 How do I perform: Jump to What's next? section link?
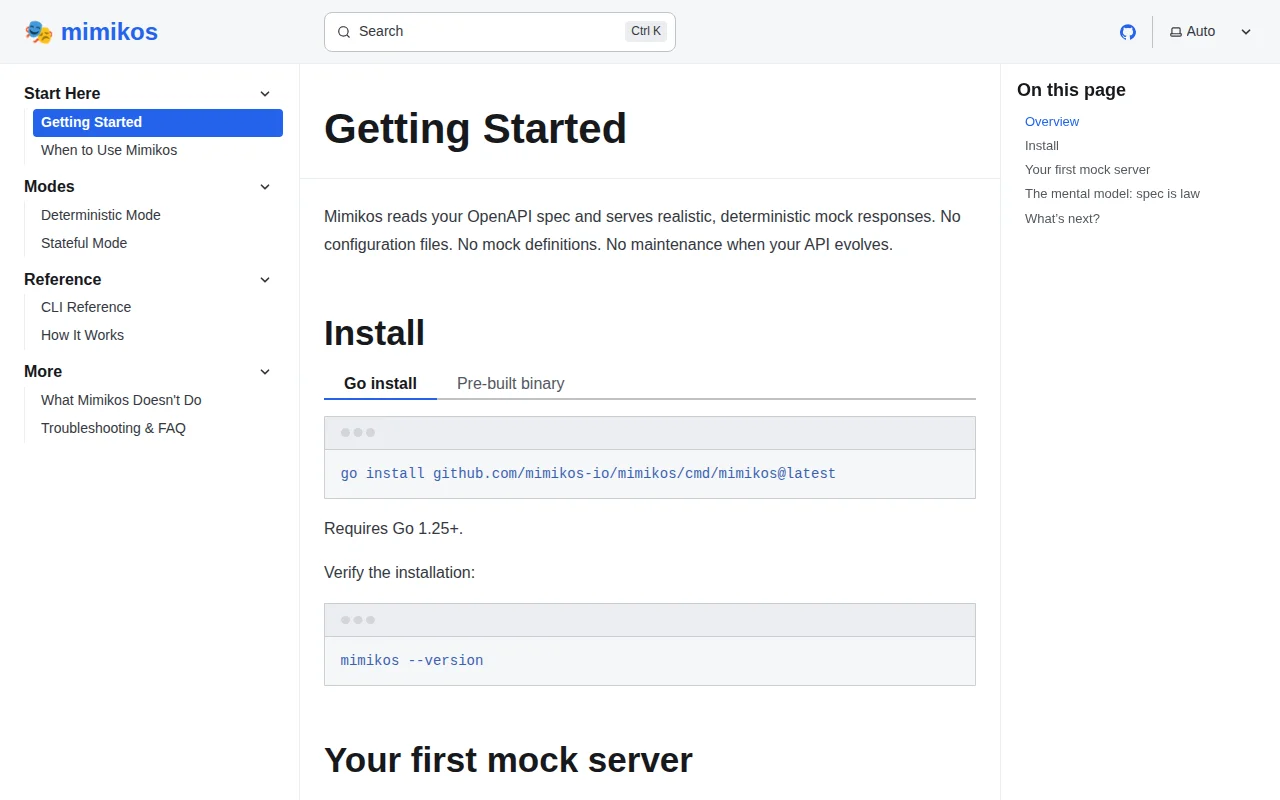coord(1062,218)
